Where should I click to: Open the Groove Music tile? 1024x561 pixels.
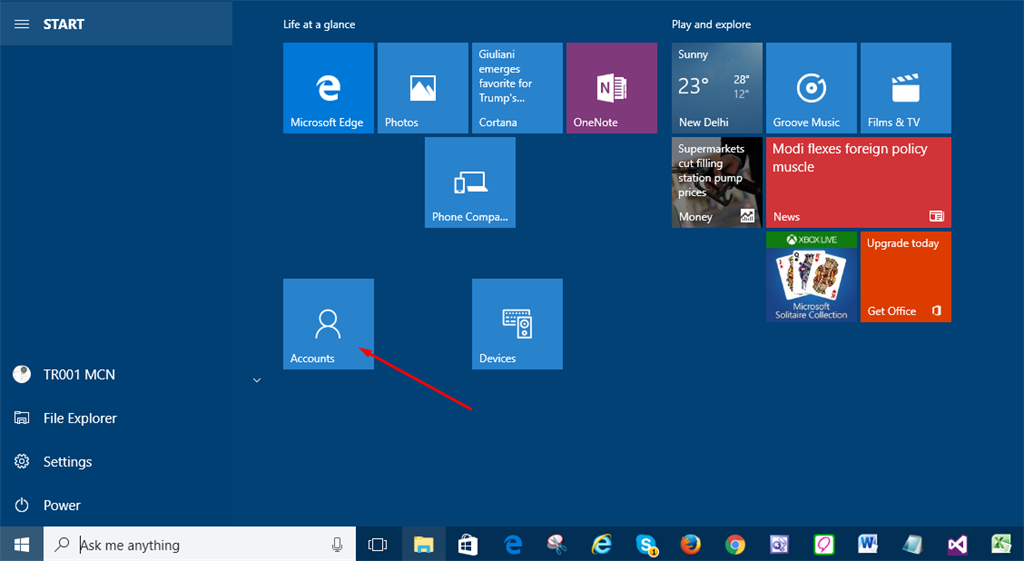pos(810,88)
